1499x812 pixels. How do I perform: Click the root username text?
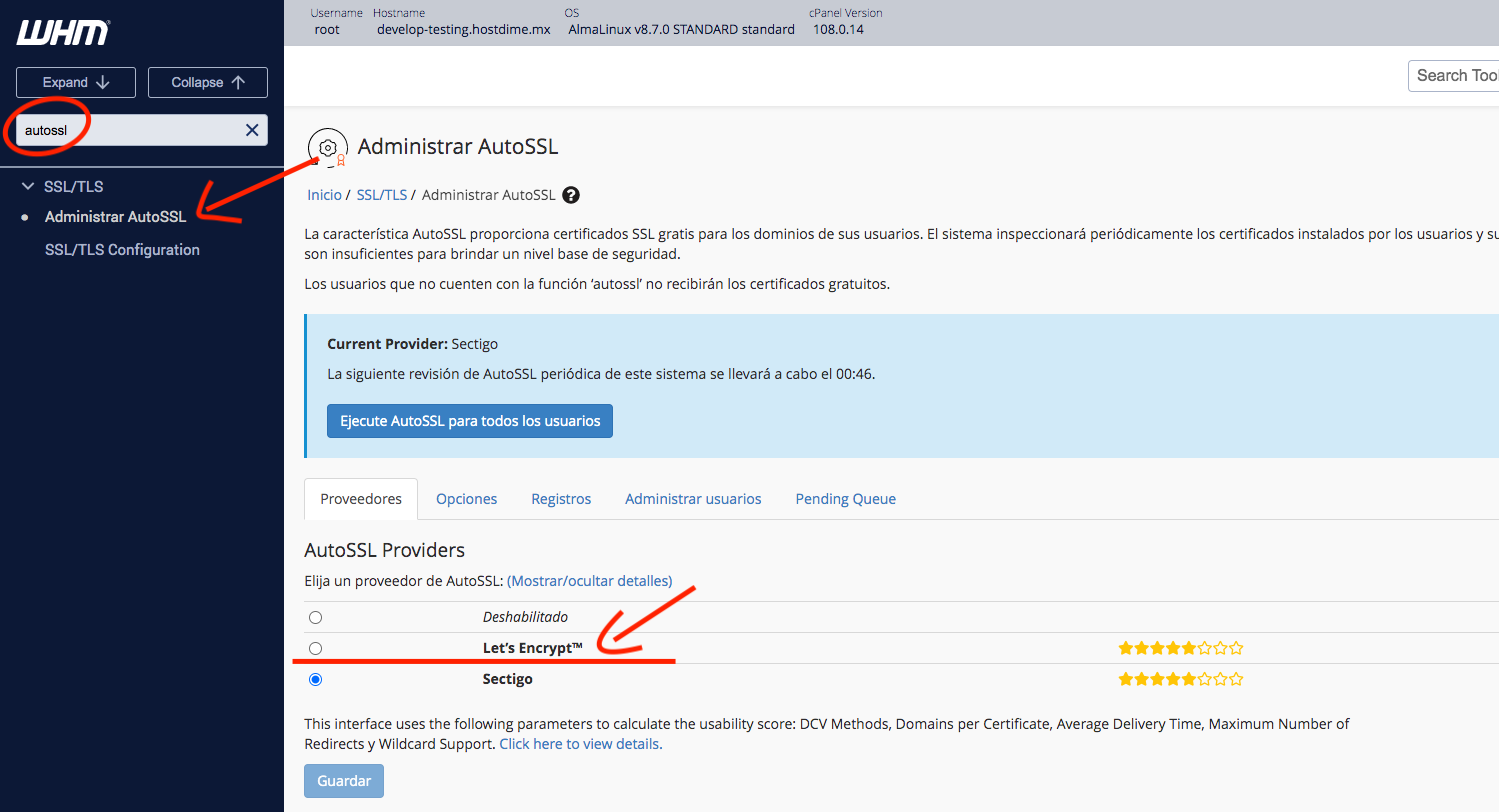(x=327, y=30)
